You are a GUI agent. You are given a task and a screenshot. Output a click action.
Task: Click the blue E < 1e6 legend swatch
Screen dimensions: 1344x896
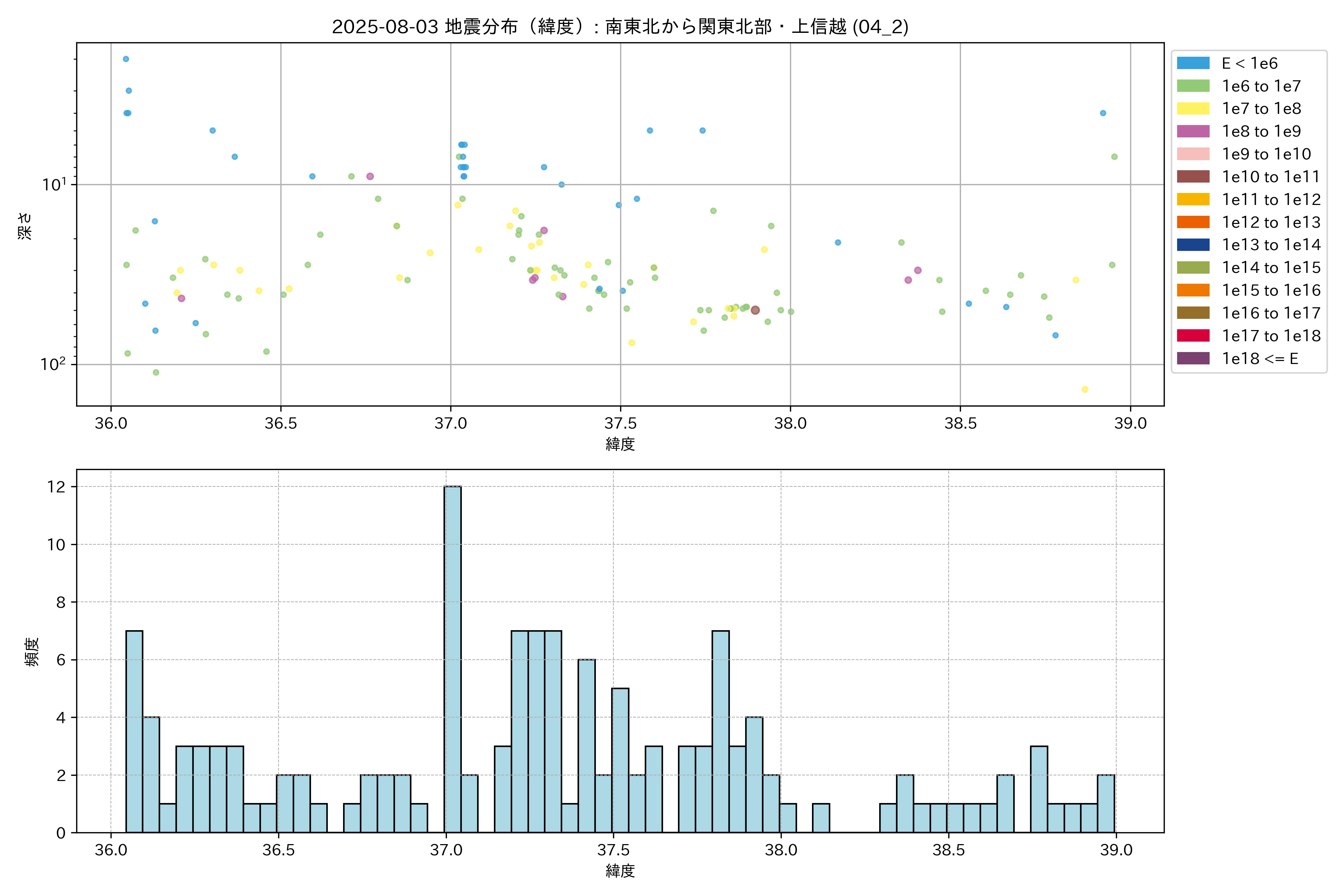coord(1193,63)
